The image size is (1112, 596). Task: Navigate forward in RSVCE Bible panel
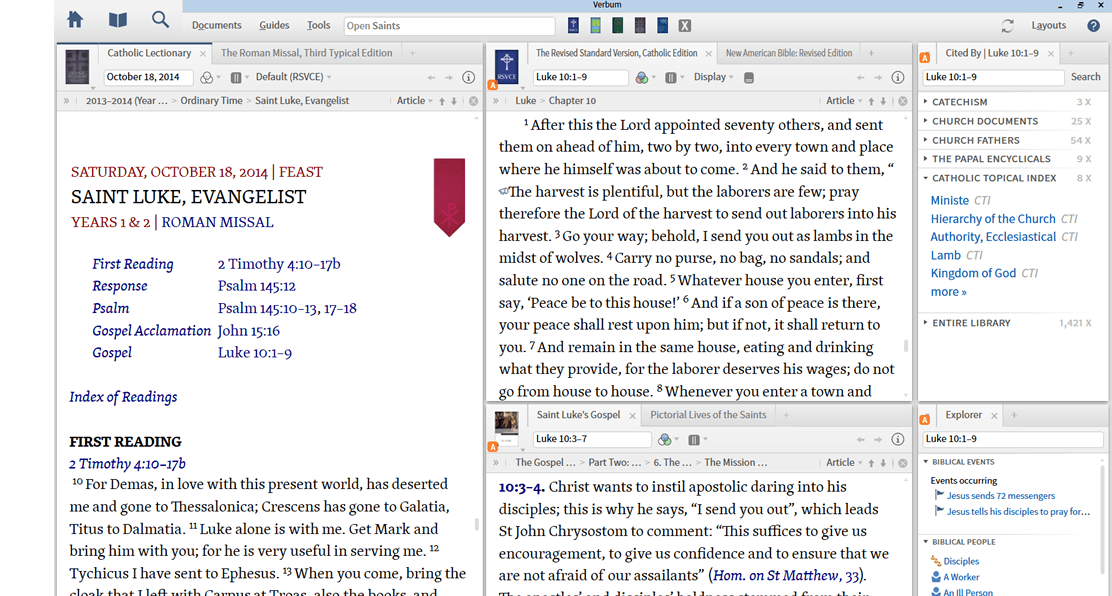(878, 77)
